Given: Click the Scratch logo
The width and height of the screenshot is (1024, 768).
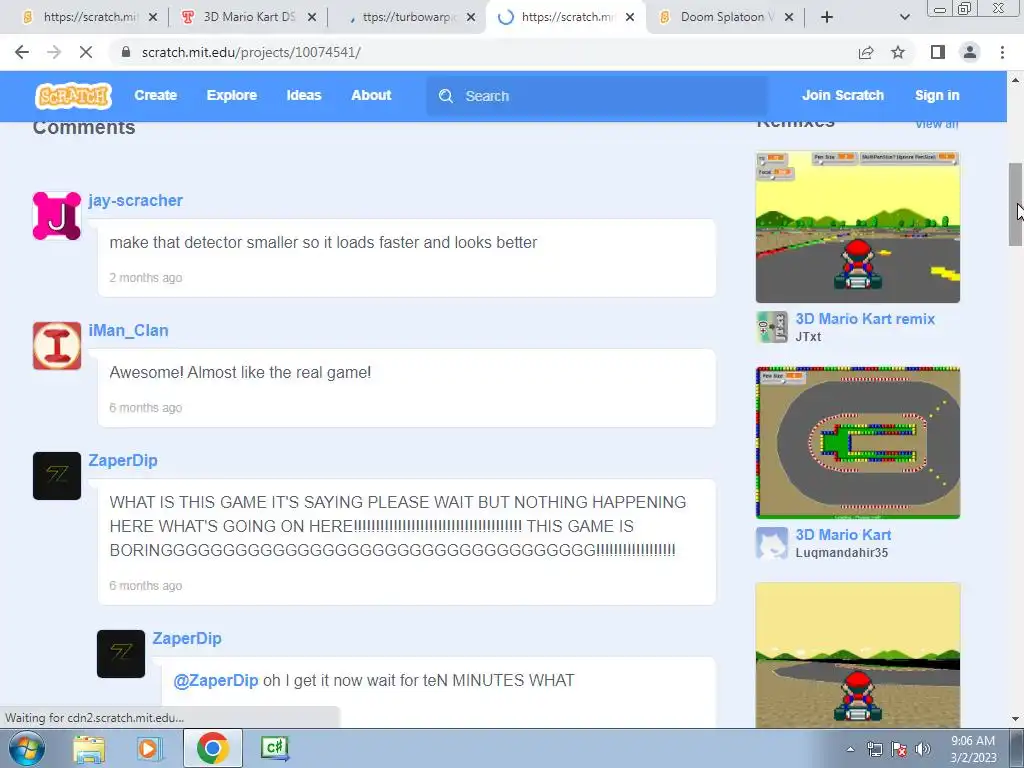Looking at the screenshot, I should coord(73,96).
